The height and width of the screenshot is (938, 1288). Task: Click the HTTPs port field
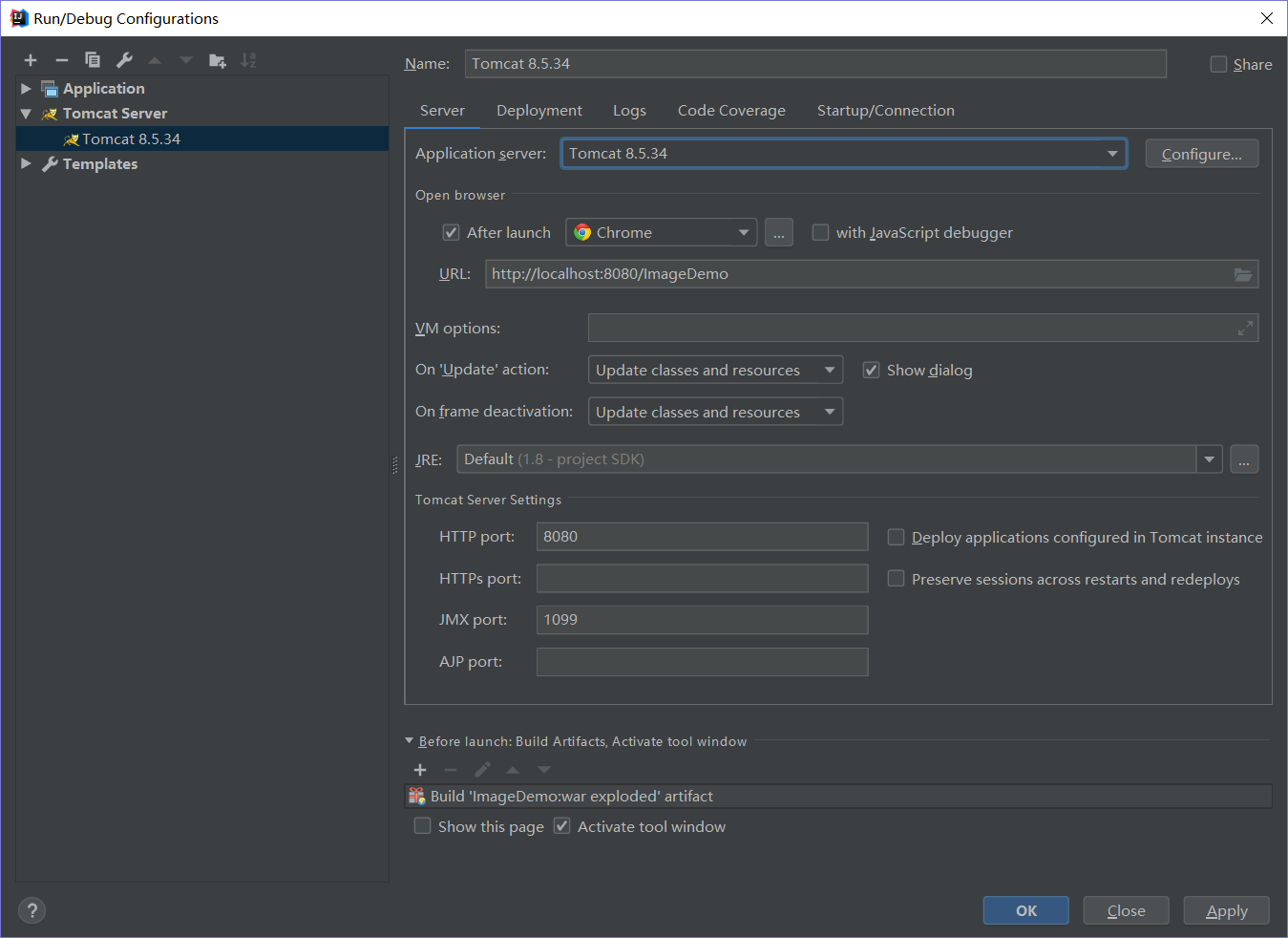703,578
